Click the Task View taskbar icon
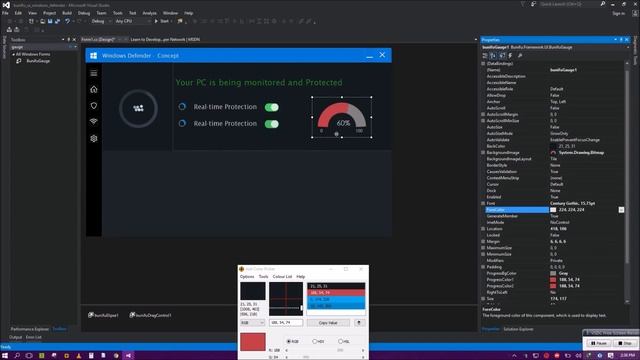The width and height of the screenshot is (640, 360). point(29,356)
